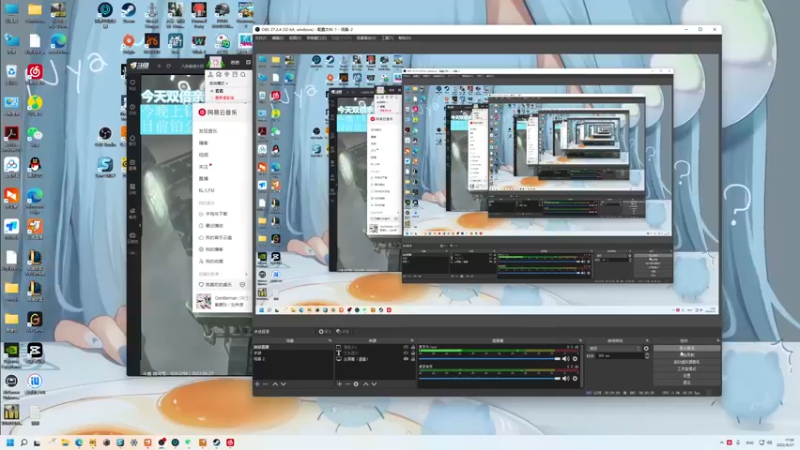800x450 pixels.
Task: Toggle eye icon of first source row
Action: (x=406, y=347)
